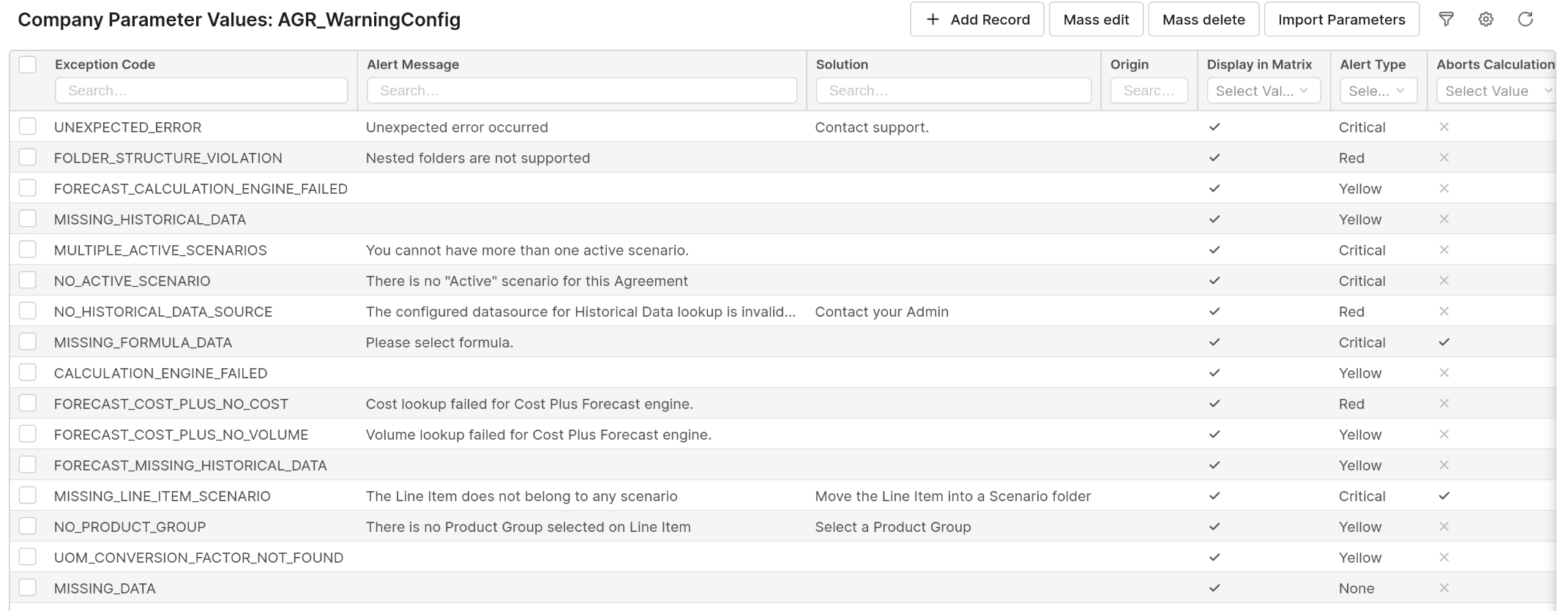
Task: Click Aborts Calculation checkmark for MISSING_FORMULA_DATA
Action: 1444,342
